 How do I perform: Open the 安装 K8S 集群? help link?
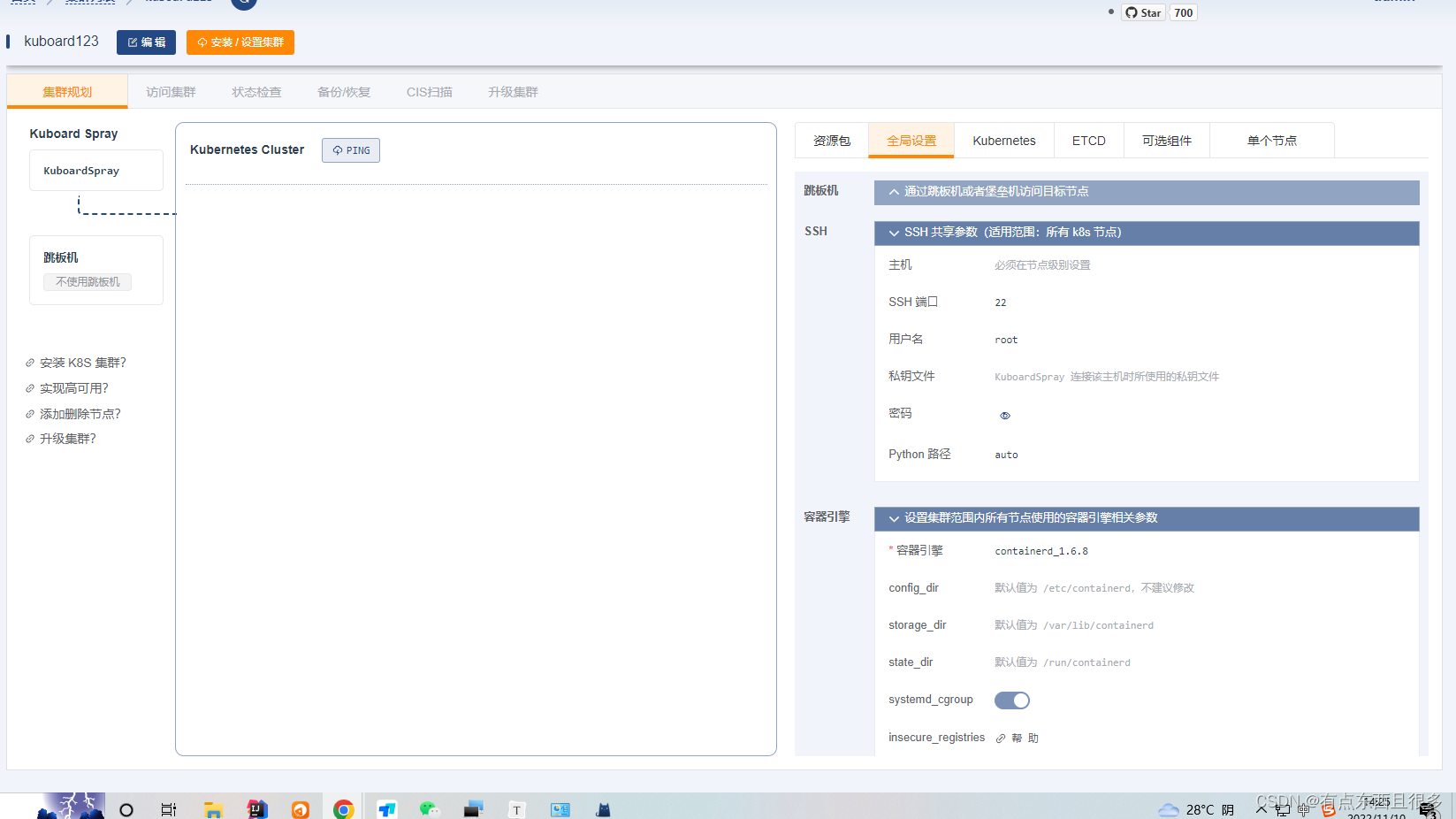pos(83,363)
